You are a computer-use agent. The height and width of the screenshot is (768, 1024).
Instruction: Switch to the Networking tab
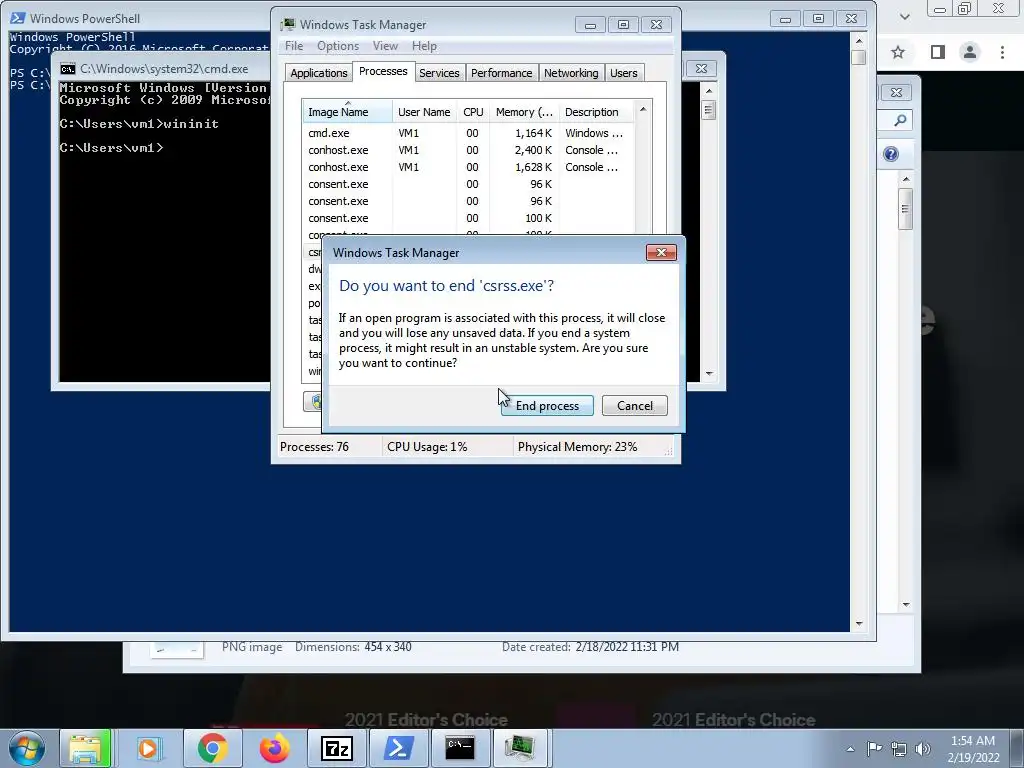click(x=571, y=73)
